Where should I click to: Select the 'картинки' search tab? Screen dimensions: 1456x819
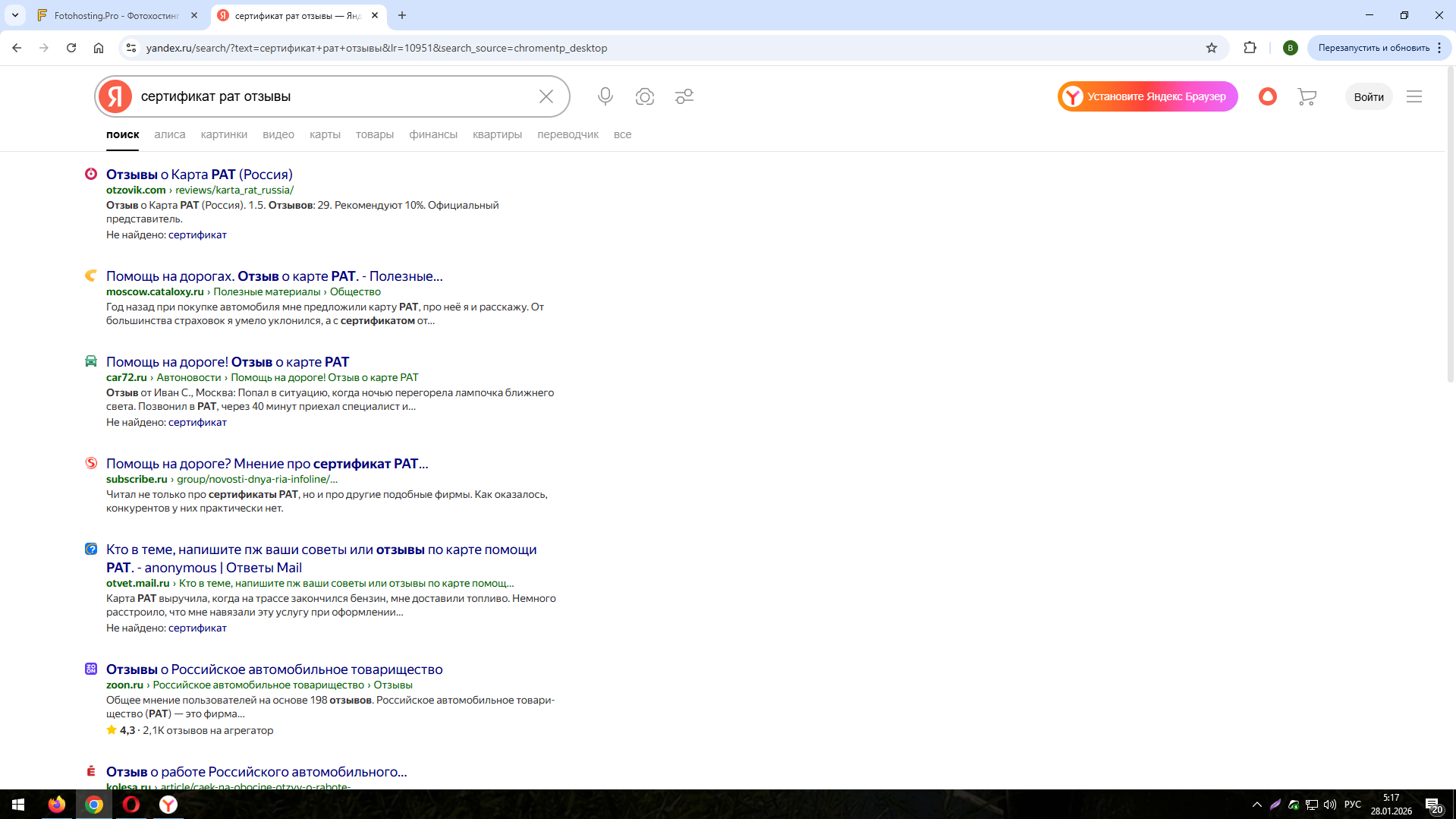click(224, 134)
